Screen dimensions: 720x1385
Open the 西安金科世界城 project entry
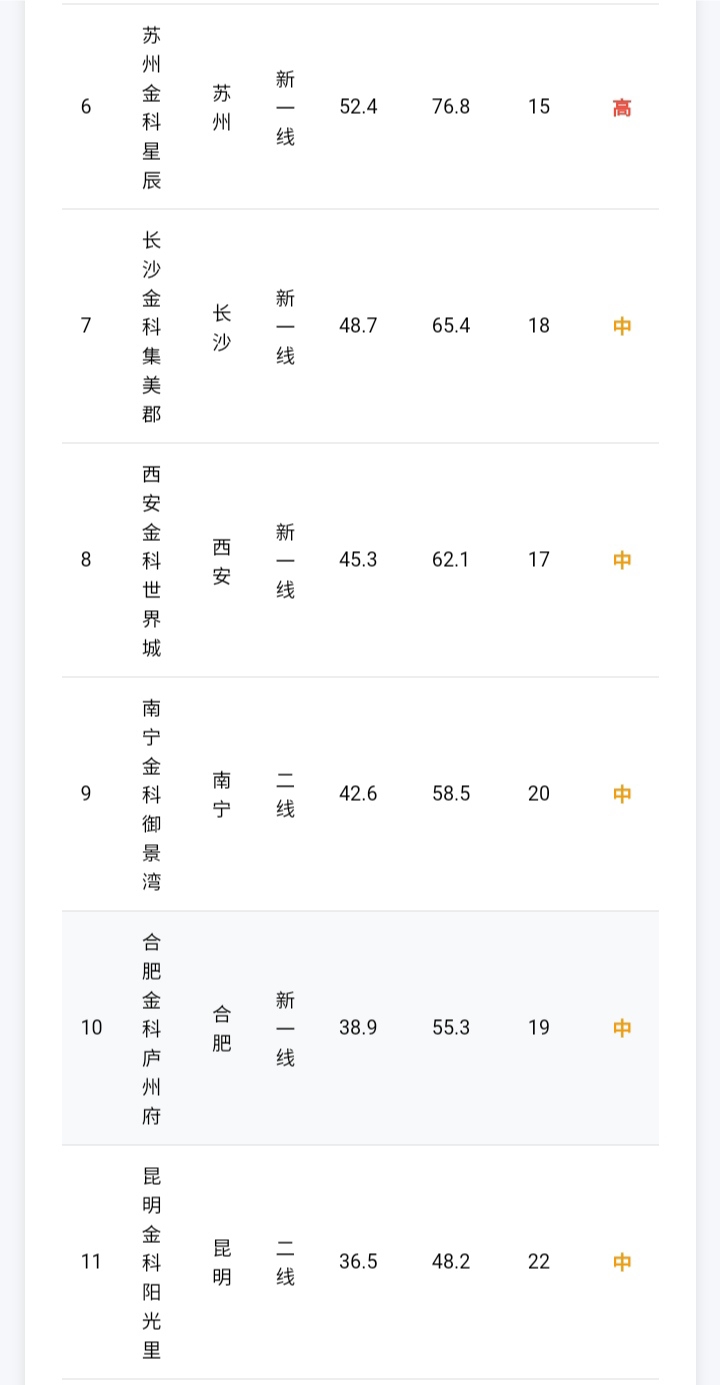point(151,560)
